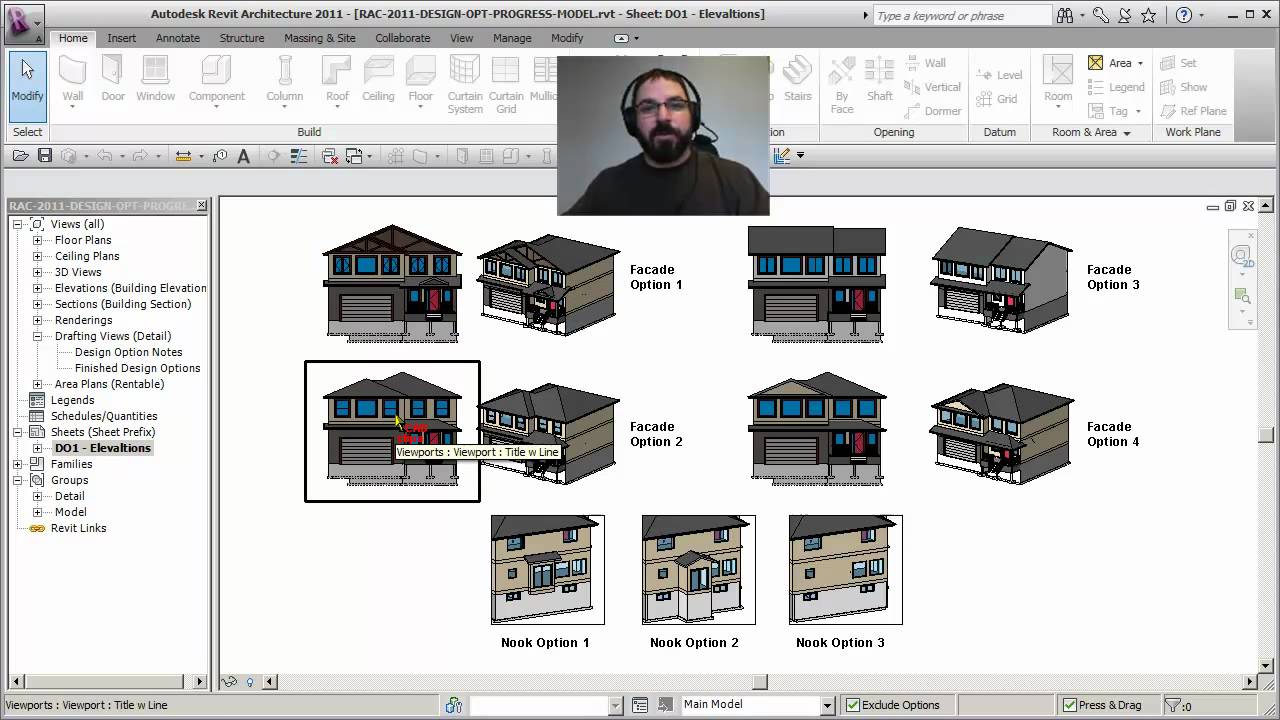
Task: Collapse the Drafting Views (Detail) branch
Action: [x=35, y=336]
